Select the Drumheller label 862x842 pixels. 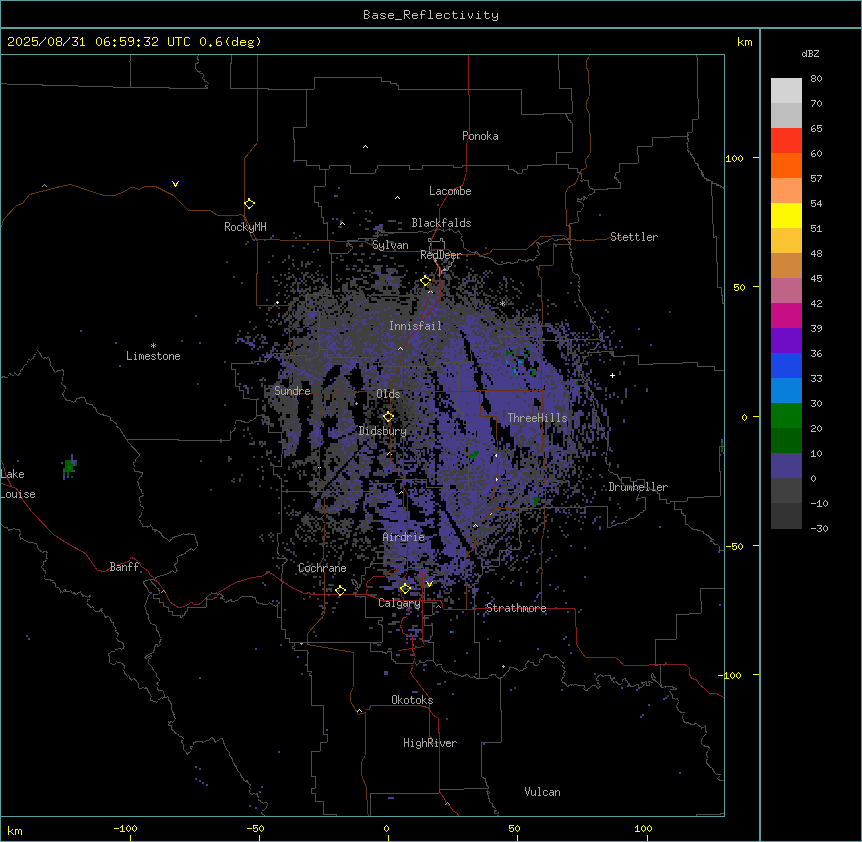coord(638,487)
